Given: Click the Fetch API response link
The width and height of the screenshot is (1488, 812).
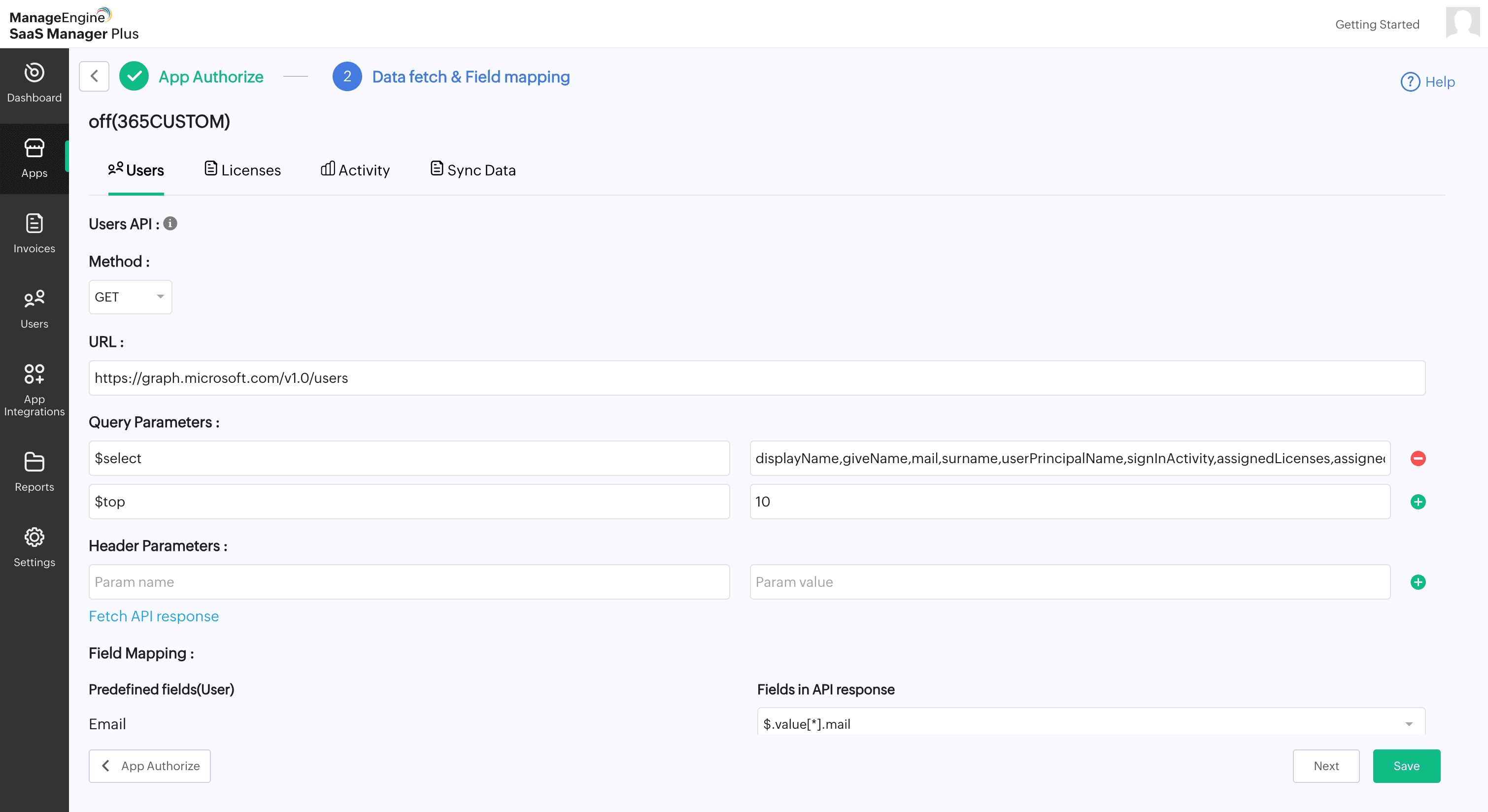Looking at the screenshot, I should (x=154, y=615).
